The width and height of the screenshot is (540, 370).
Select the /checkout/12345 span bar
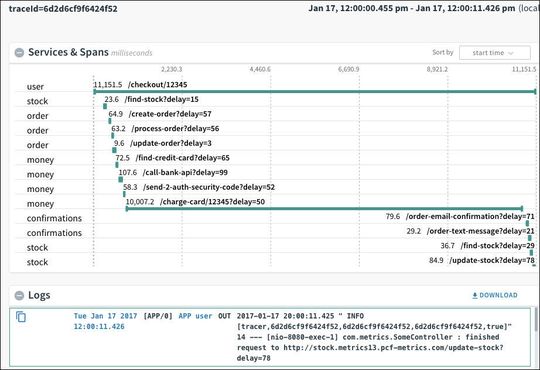point(315,92)
